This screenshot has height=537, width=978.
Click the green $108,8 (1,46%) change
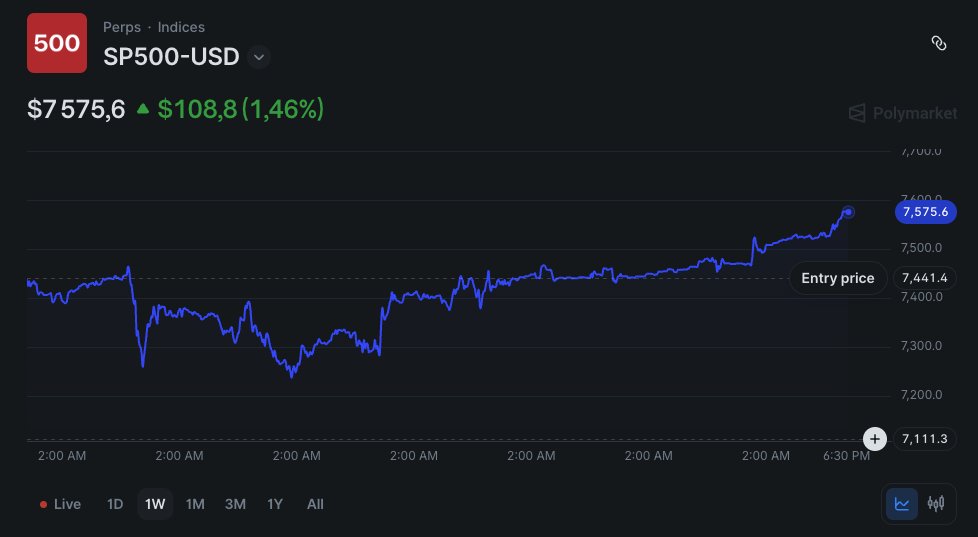(x=240, y=109)
